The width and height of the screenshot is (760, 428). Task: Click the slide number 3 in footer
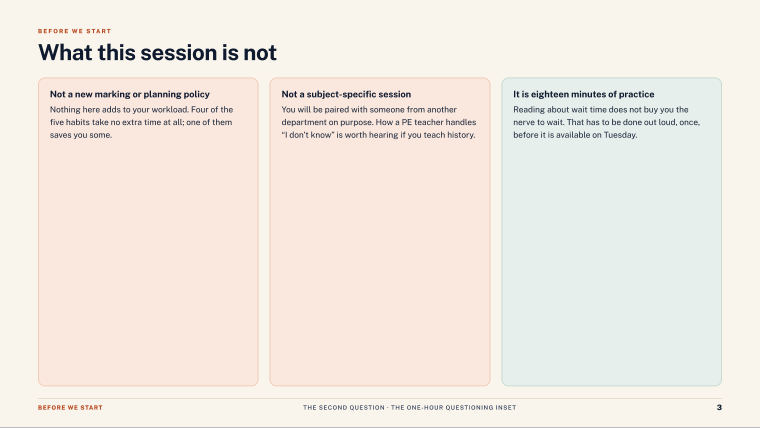coord(719,407)
